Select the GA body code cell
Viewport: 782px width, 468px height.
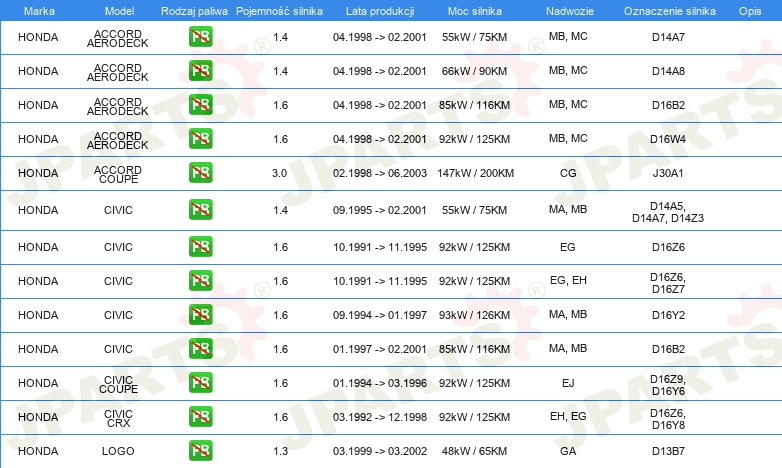tap(568, 451)
